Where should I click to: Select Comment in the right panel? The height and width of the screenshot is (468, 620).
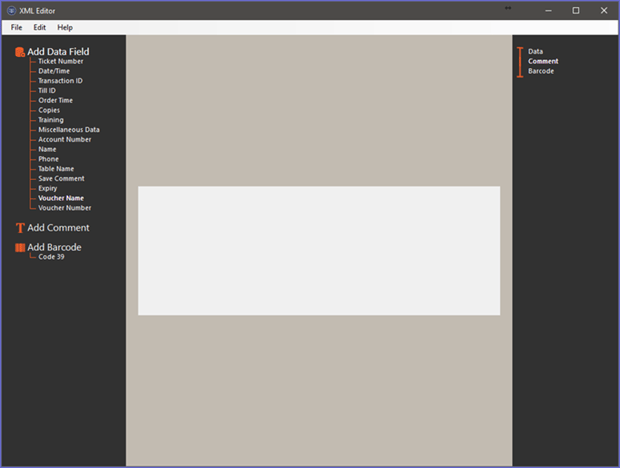(x=543, y=61)
